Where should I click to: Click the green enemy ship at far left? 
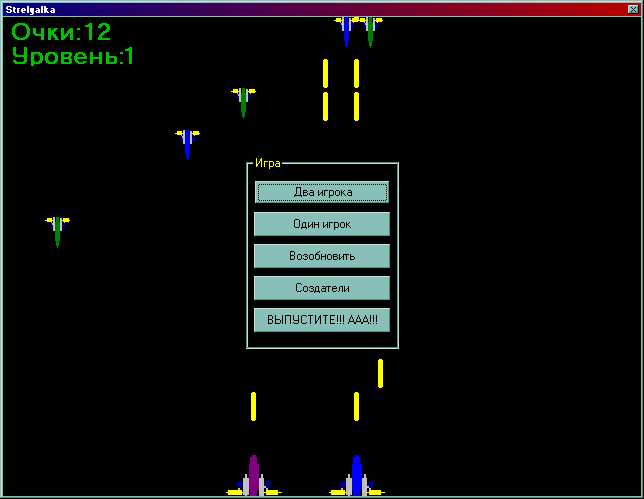[x=58, y=232]
